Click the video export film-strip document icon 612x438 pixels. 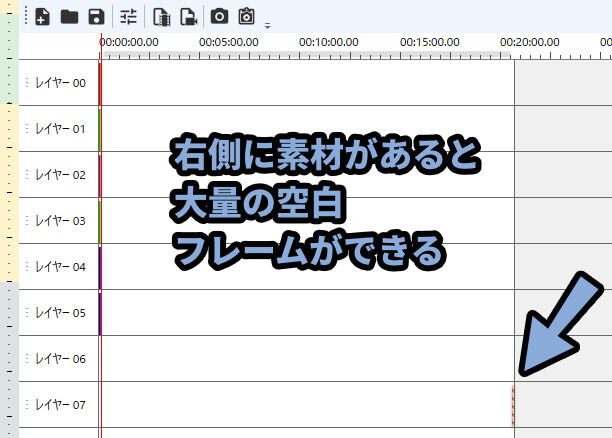pyautogui.click(x=161, y=17)
